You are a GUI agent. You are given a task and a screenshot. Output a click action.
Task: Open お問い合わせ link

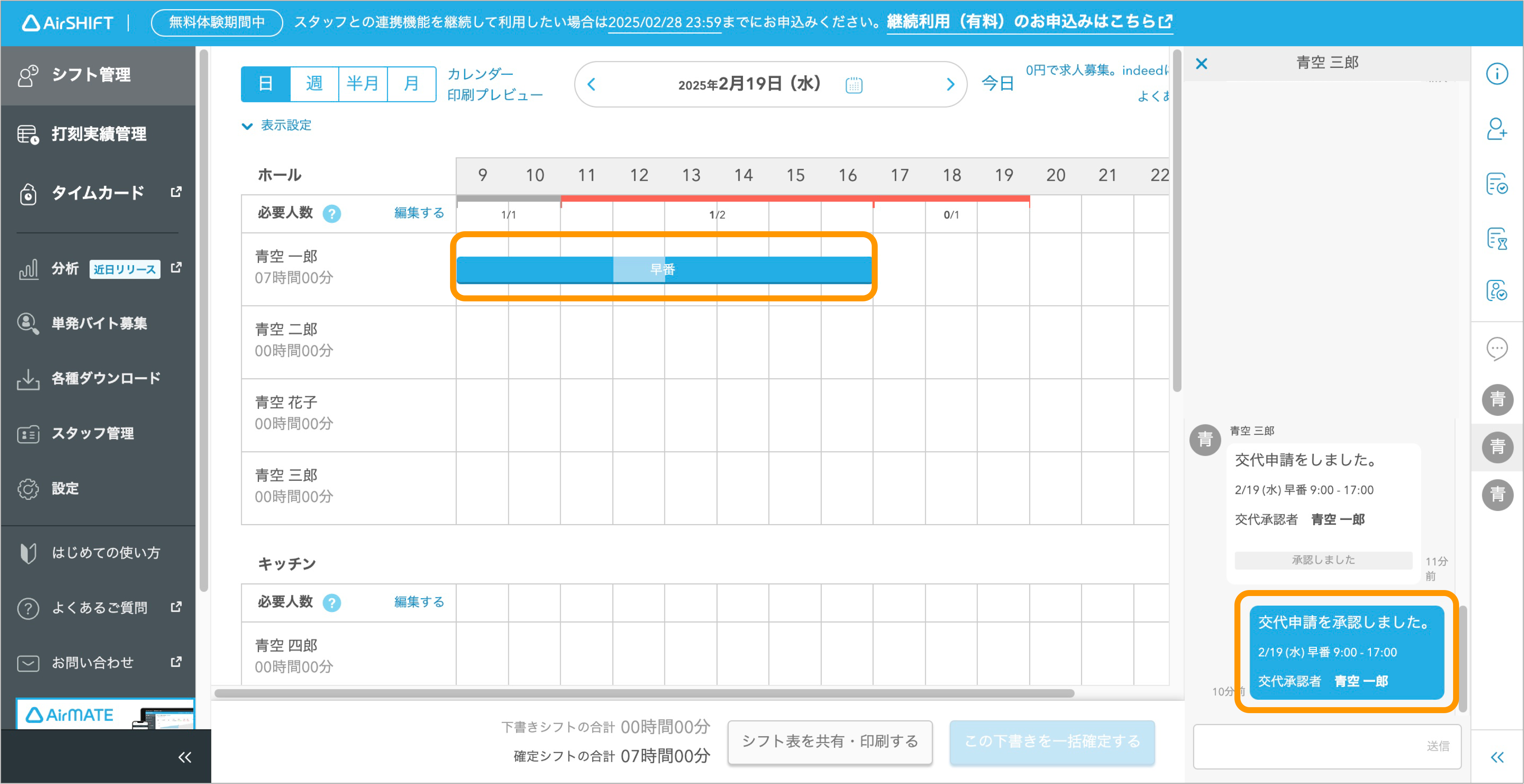click(98, 663)
